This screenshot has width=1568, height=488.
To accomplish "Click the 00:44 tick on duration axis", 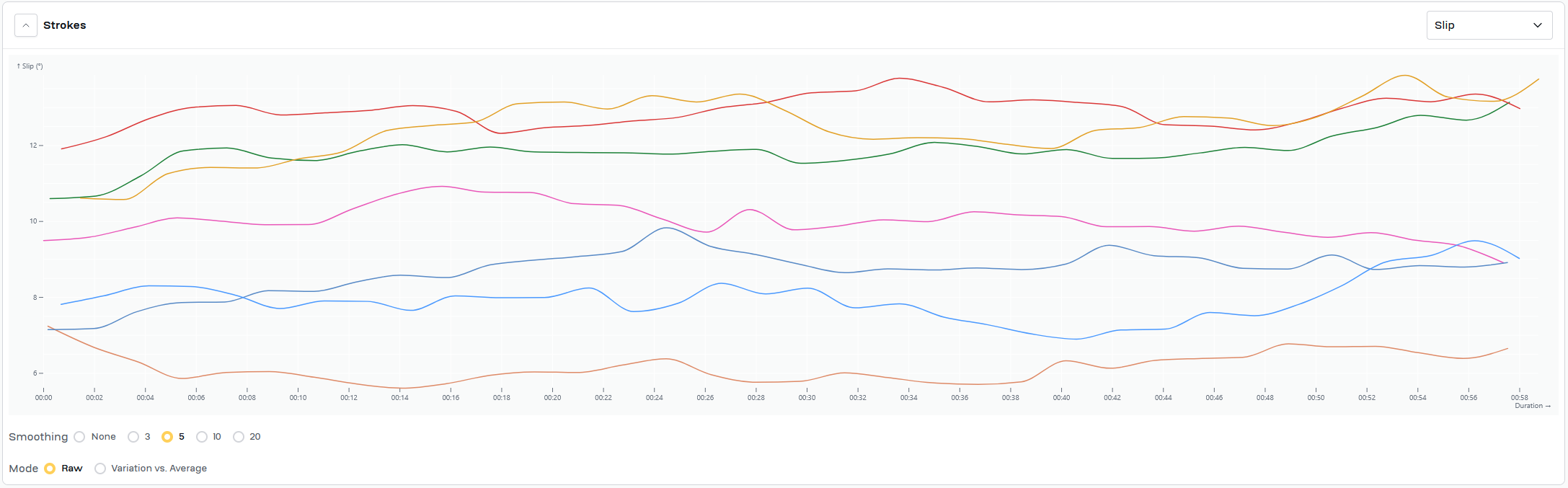I will [1163, 397].
